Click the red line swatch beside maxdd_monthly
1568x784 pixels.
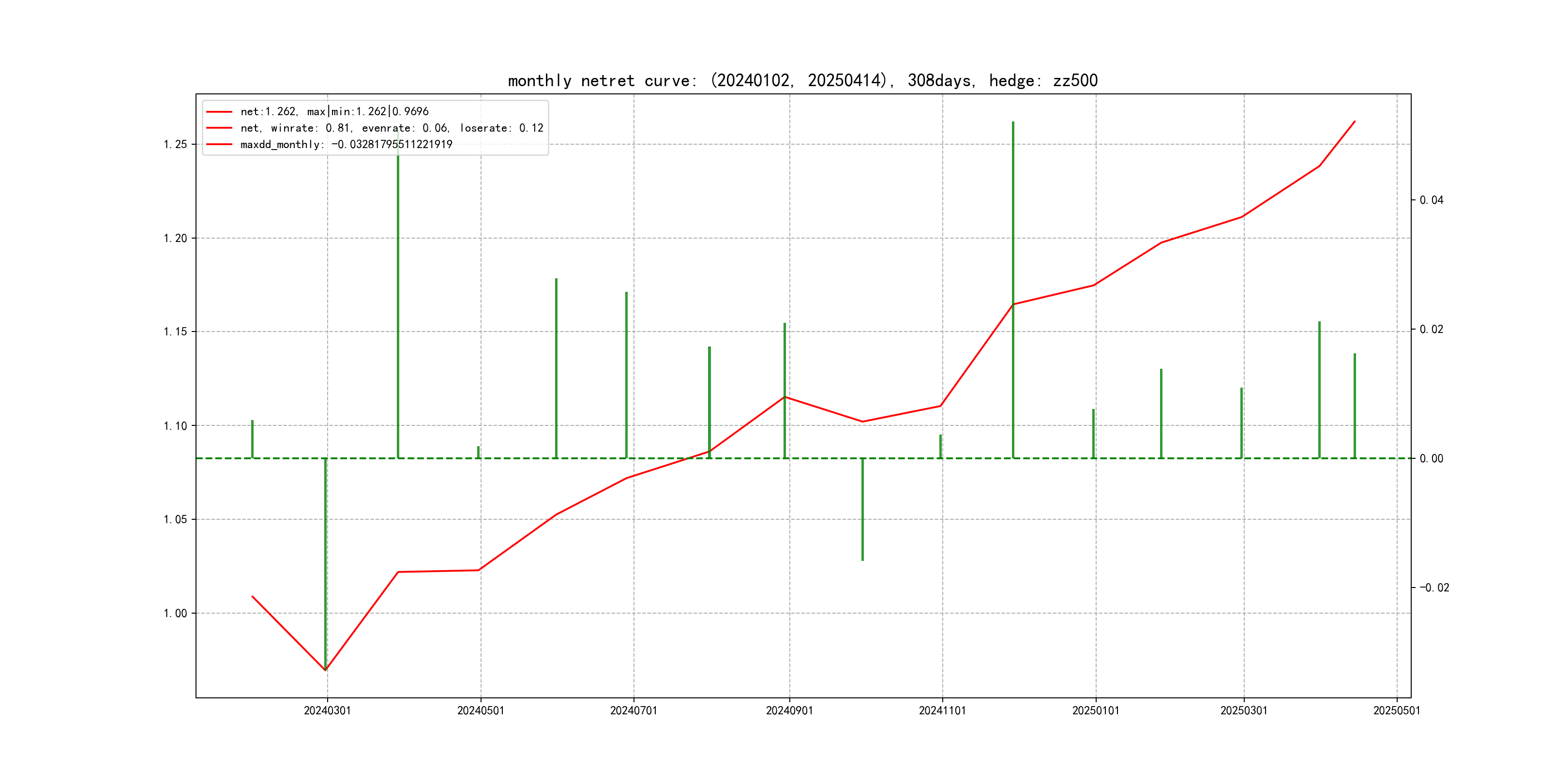coord(219,144)
